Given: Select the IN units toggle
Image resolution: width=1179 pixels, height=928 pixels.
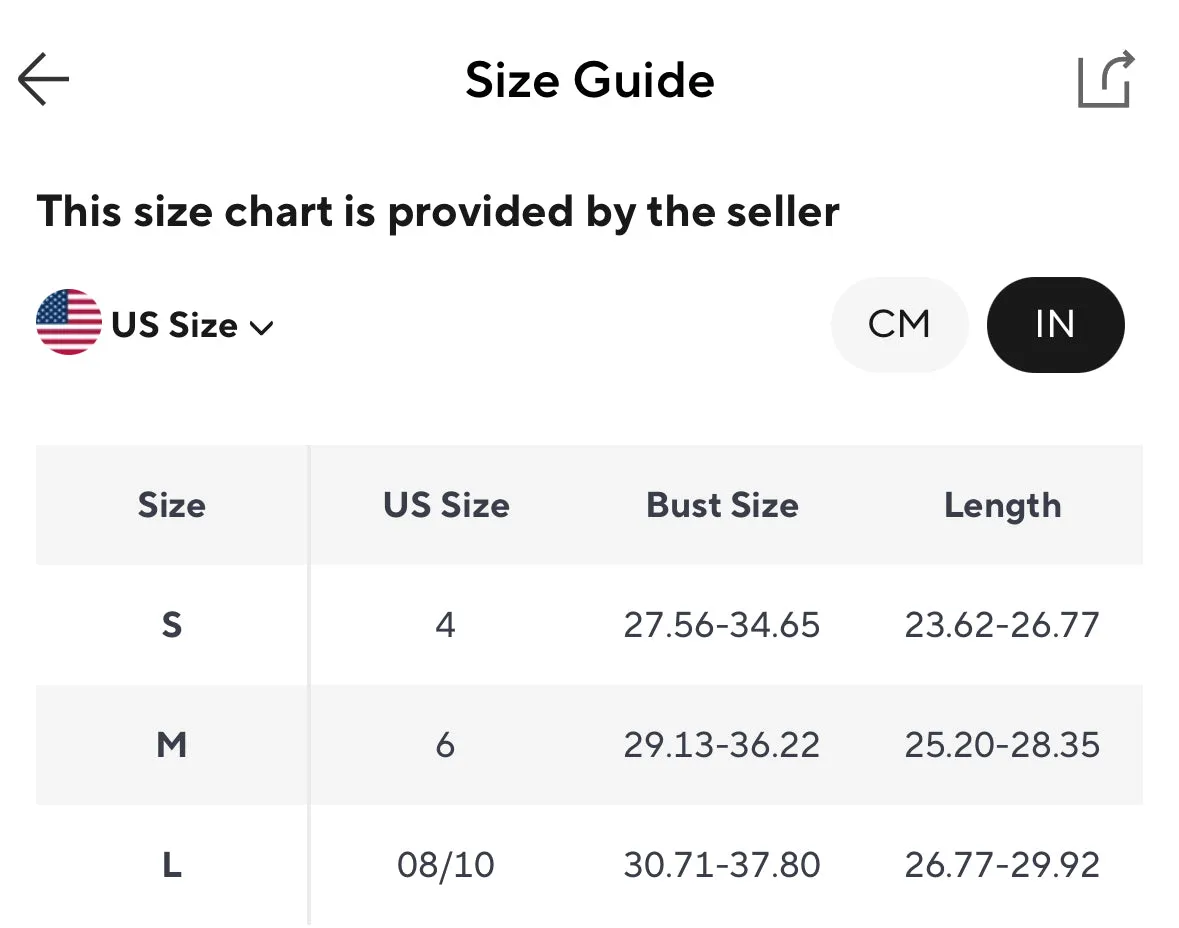Looking at the screenshot, I should [x=1055, y=324].
